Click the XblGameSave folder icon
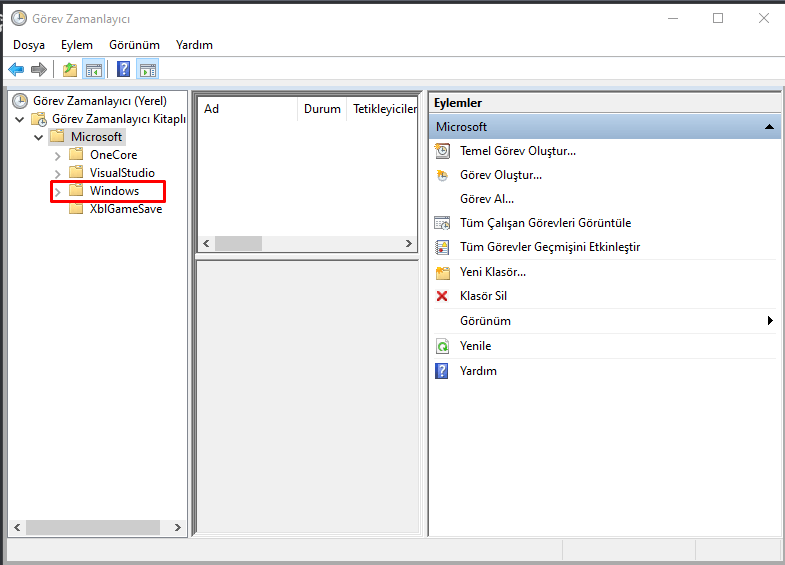Image resolution: width=785 pixels, height=565 pixels. 76,208
